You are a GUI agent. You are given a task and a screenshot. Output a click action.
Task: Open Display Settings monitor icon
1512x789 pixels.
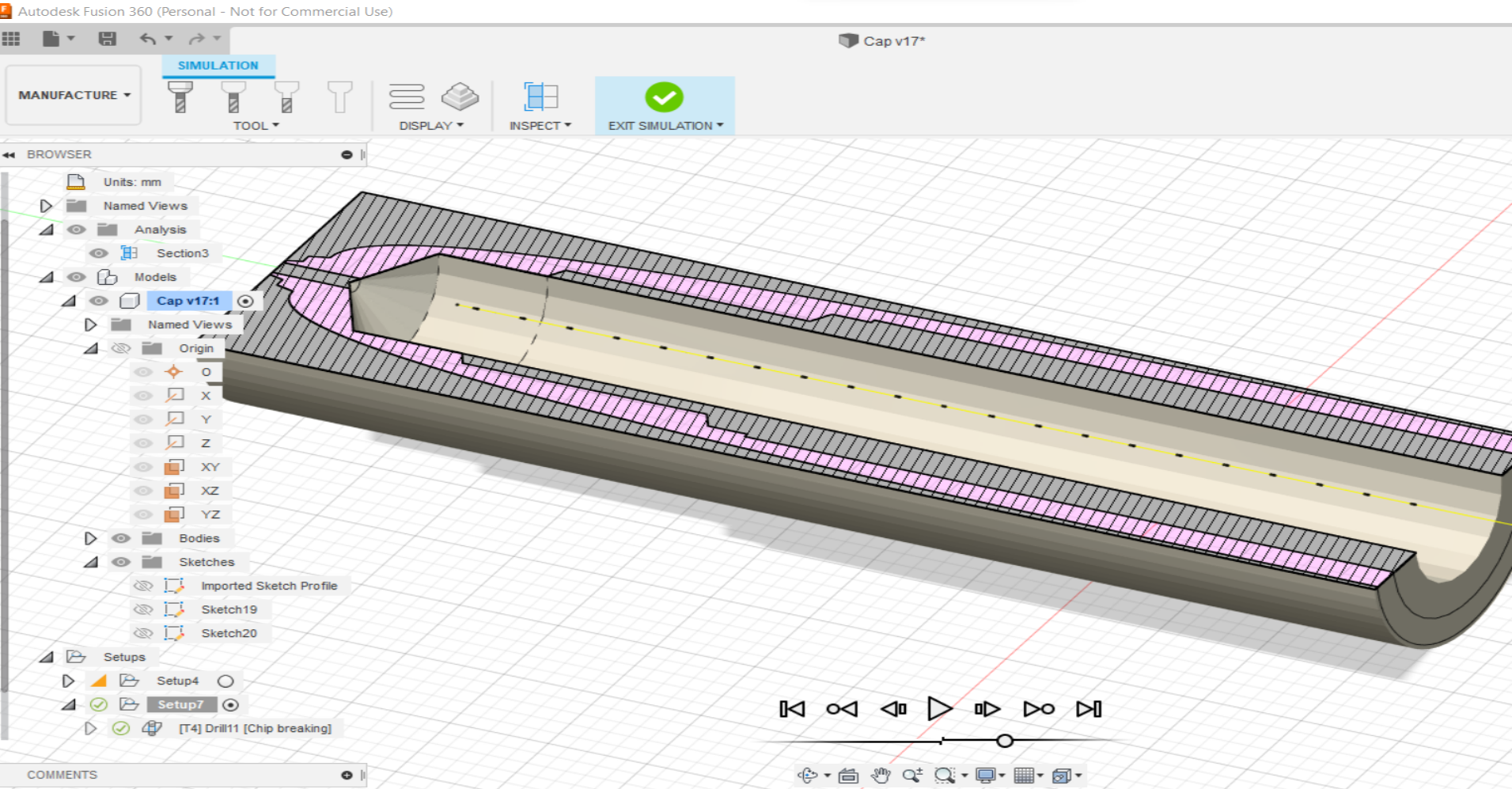coord(985,776)
